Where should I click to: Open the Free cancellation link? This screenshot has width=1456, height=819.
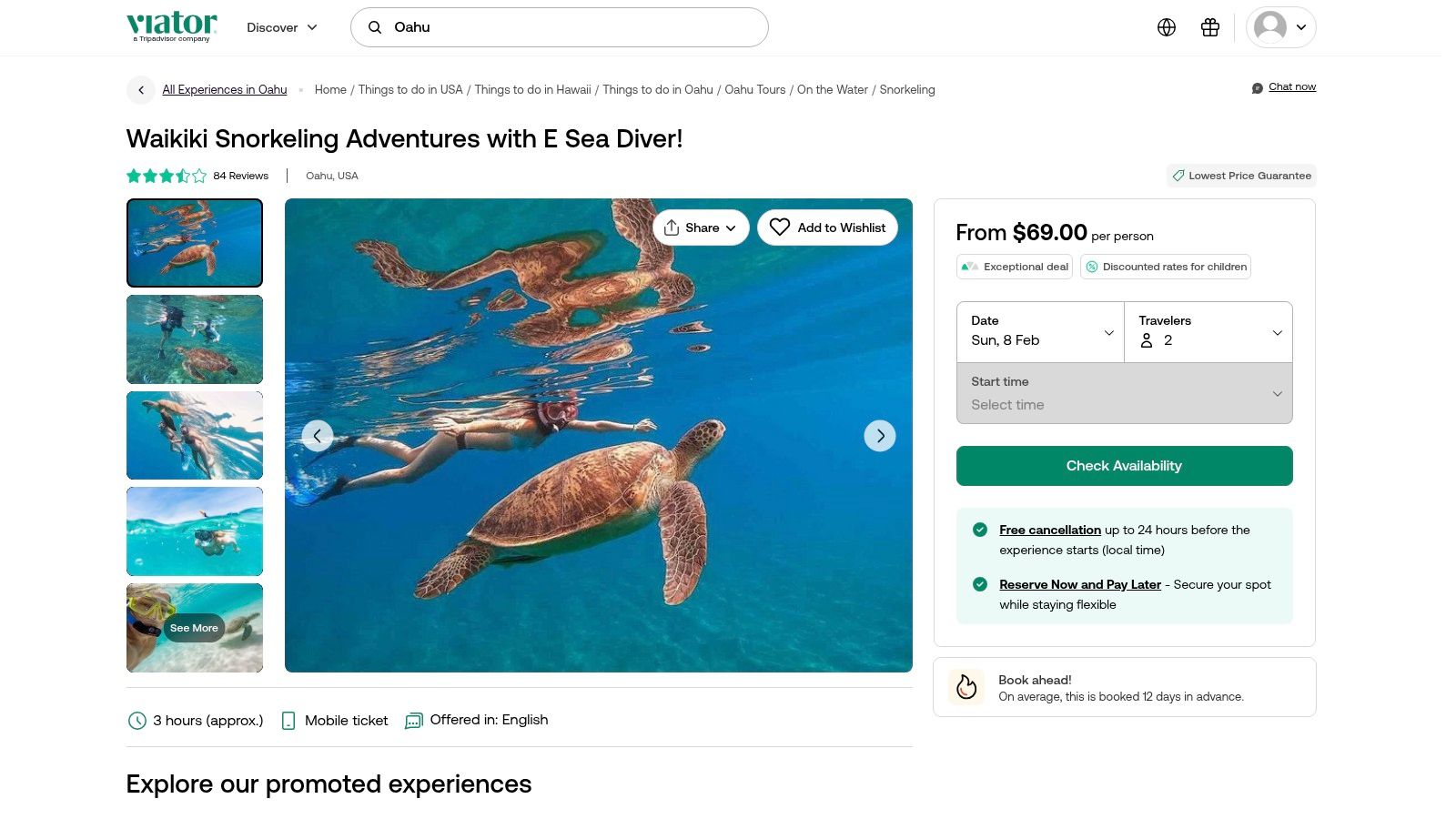point(1049,530)
